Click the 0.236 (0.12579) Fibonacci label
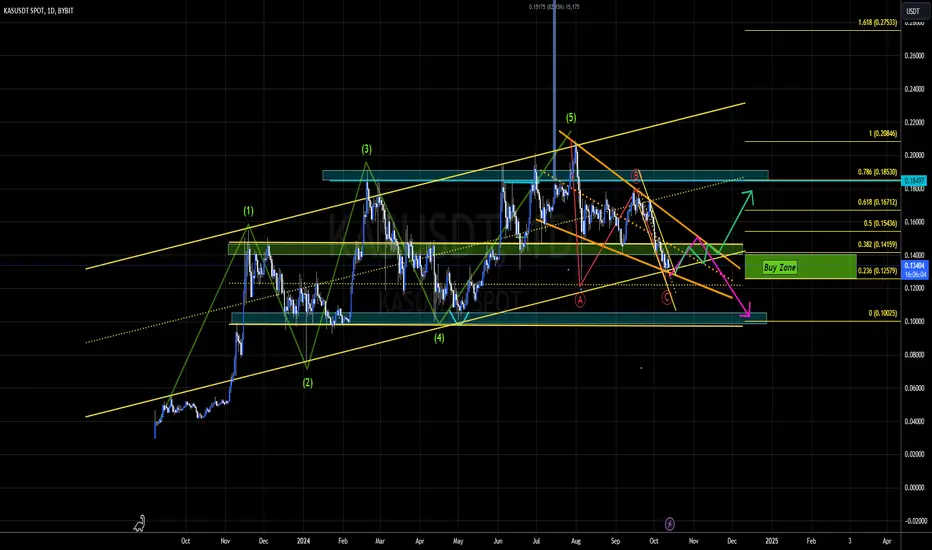The width and height of the screenshot is (932, 550). [877, 271]
